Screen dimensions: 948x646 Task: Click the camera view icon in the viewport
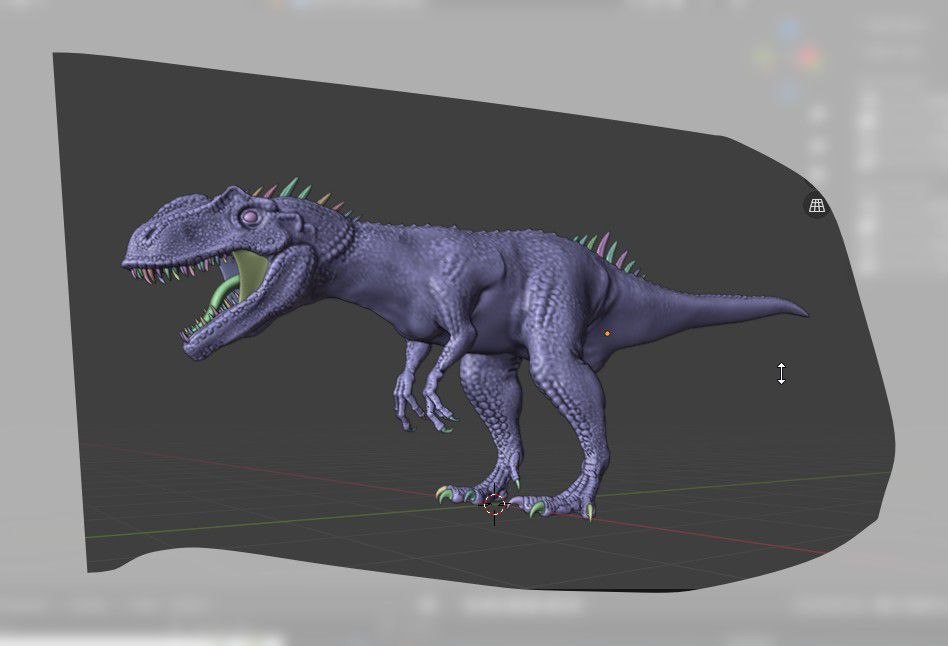point(815,206)
